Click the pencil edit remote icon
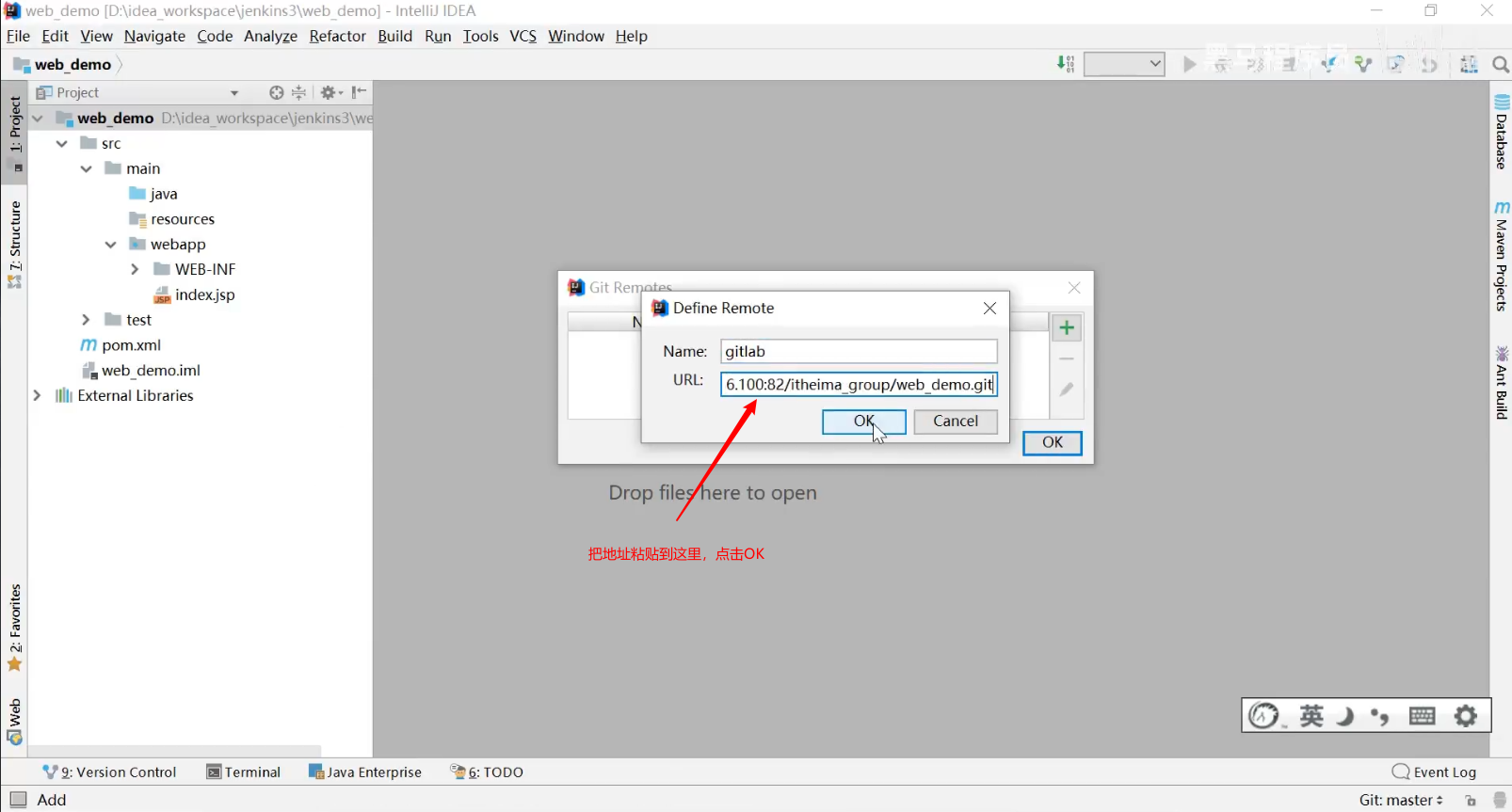This screenshot has height=812, width=1512. coord(1067,389)
